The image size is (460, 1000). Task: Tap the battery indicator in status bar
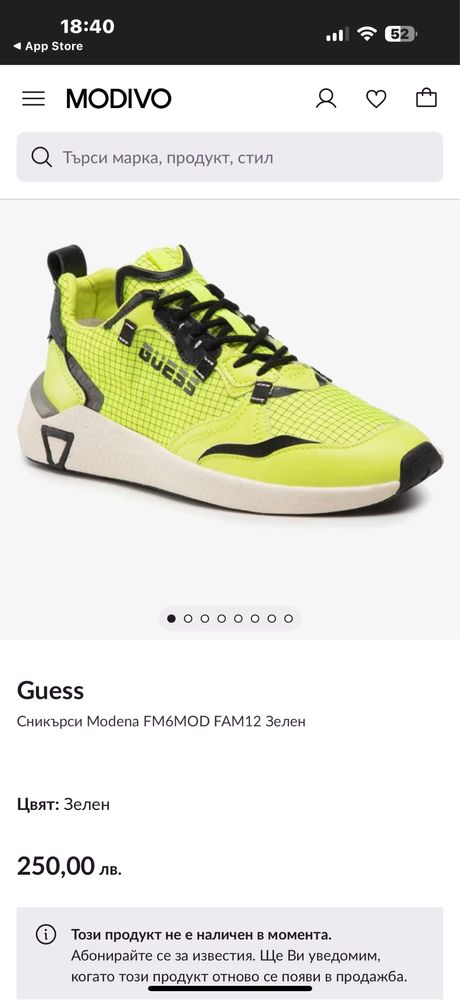tap(401, 34)
